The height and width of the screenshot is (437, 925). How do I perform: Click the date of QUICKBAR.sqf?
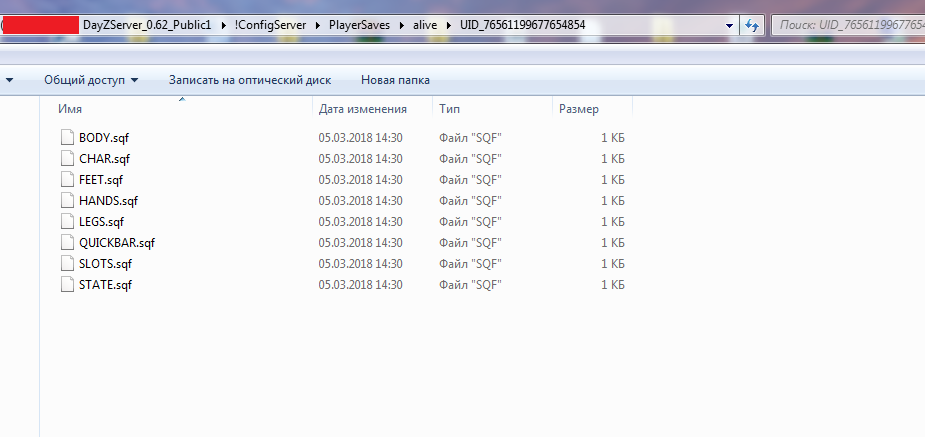click(x=360, y=242)
